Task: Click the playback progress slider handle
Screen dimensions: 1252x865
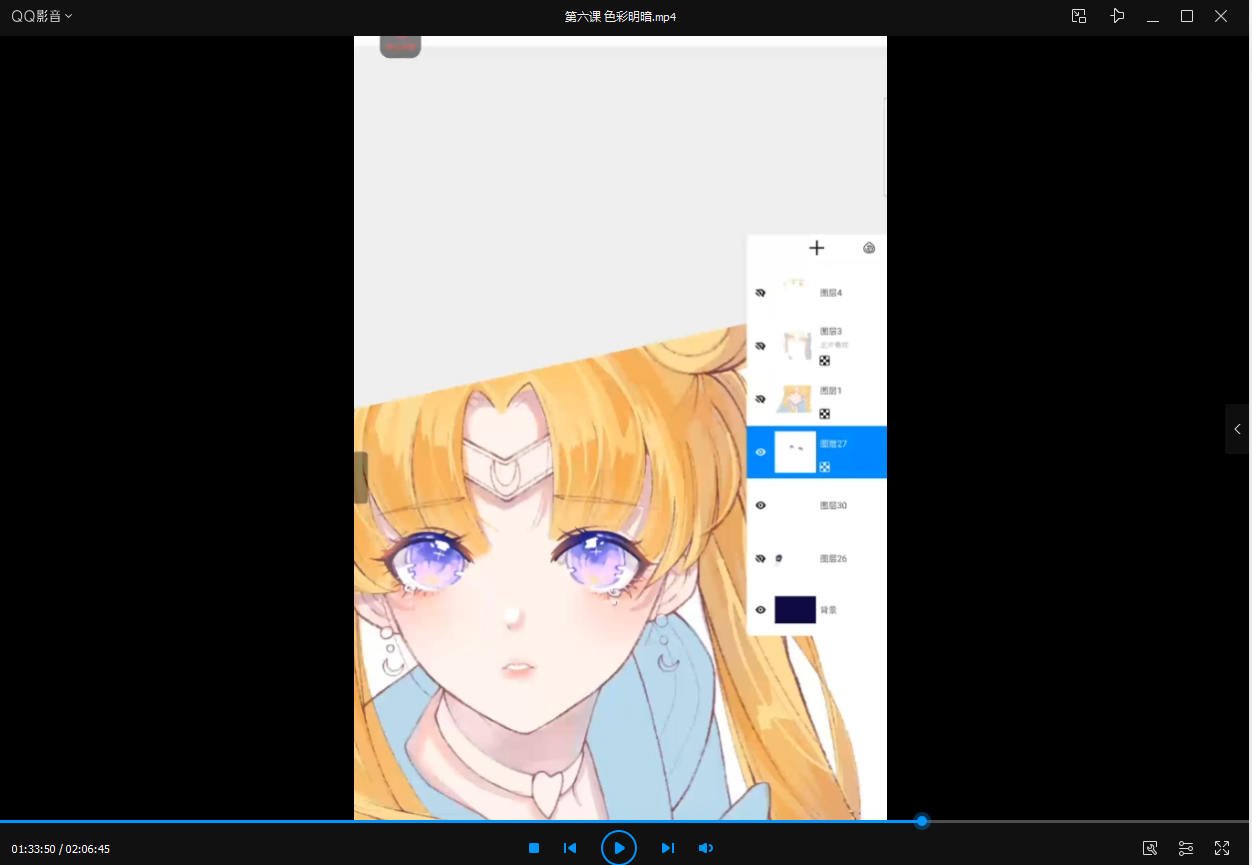Action: [922, 821]
